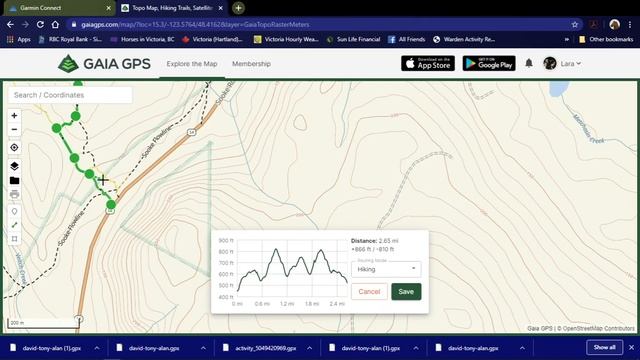Open Warden Activity Re... bookmark
Viewport: 640px width, 360px height.
(x=464, y=40)
